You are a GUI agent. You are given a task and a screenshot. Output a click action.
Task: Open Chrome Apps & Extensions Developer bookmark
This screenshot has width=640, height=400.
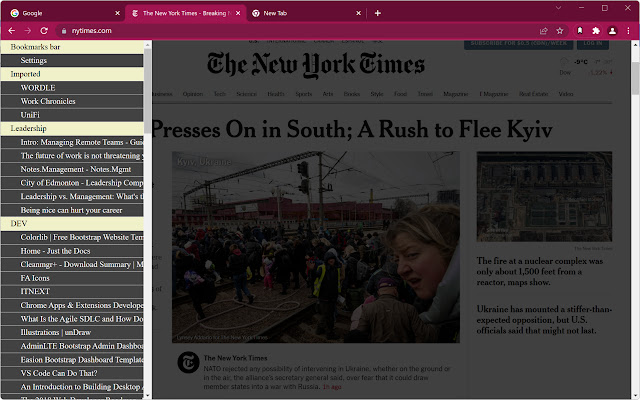pos(72,305)
